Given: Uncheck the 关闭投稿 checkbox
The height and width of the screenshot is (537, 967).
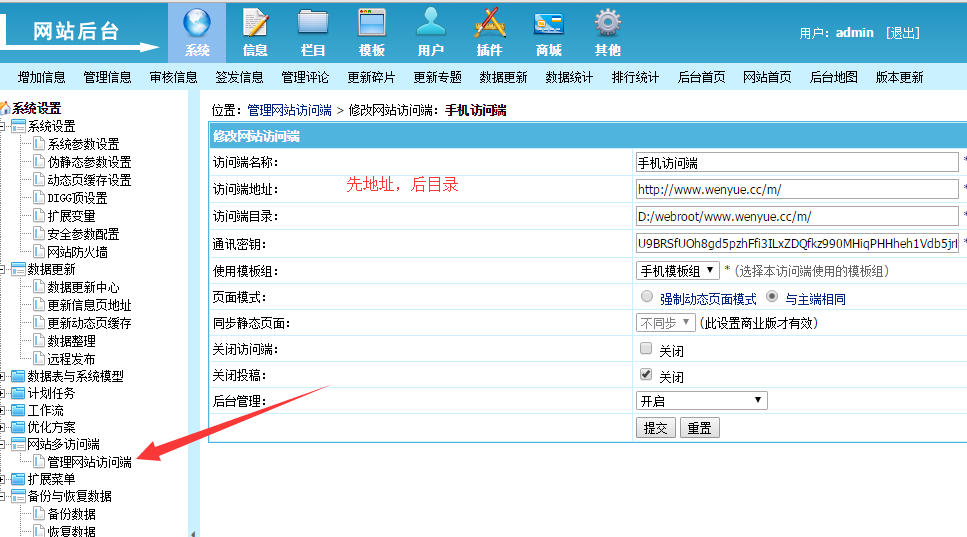Looking at the screenshot, I should [x=646, y=375].
